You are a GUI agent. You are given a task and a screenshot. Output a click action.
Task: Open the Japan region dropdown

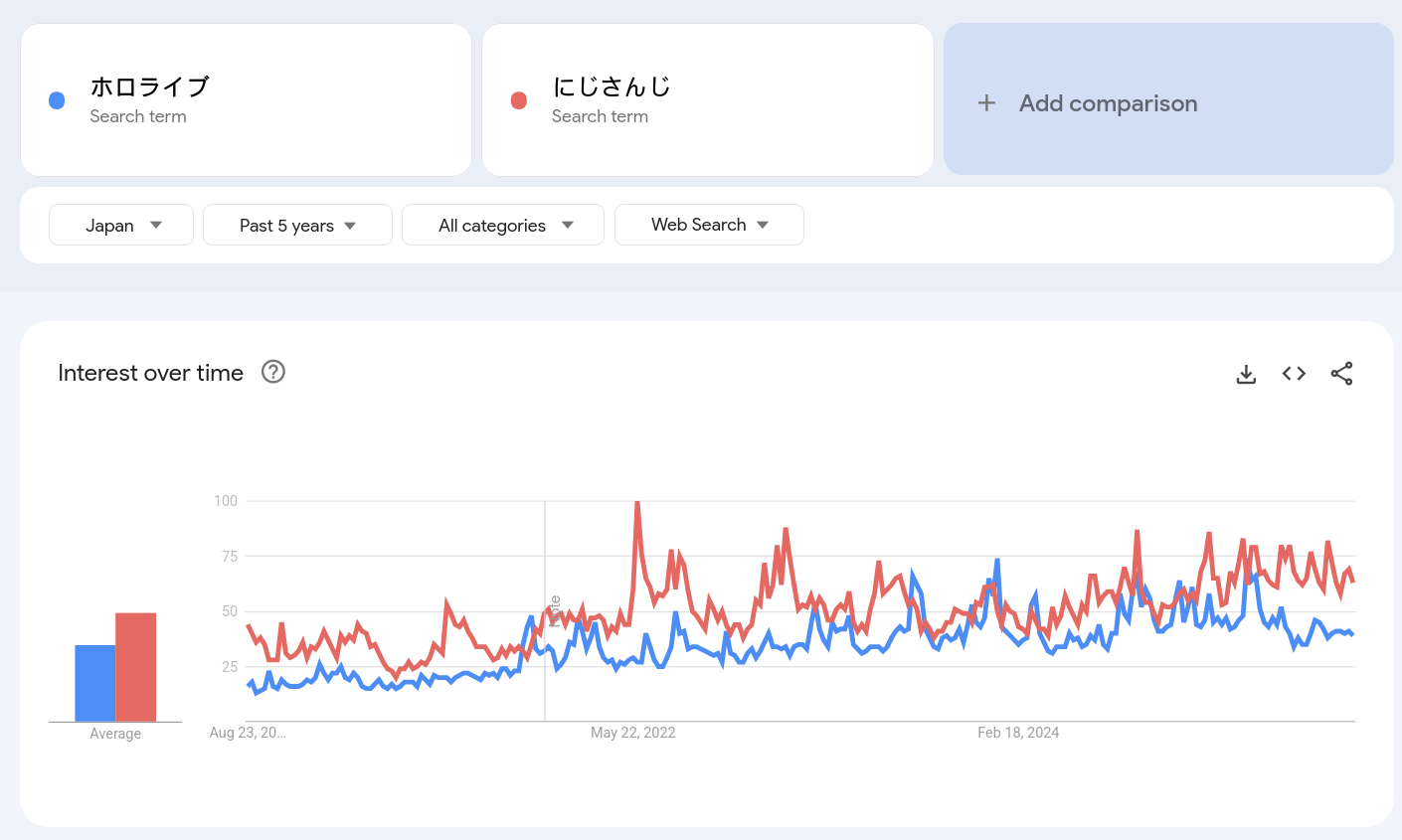[121, 225]
